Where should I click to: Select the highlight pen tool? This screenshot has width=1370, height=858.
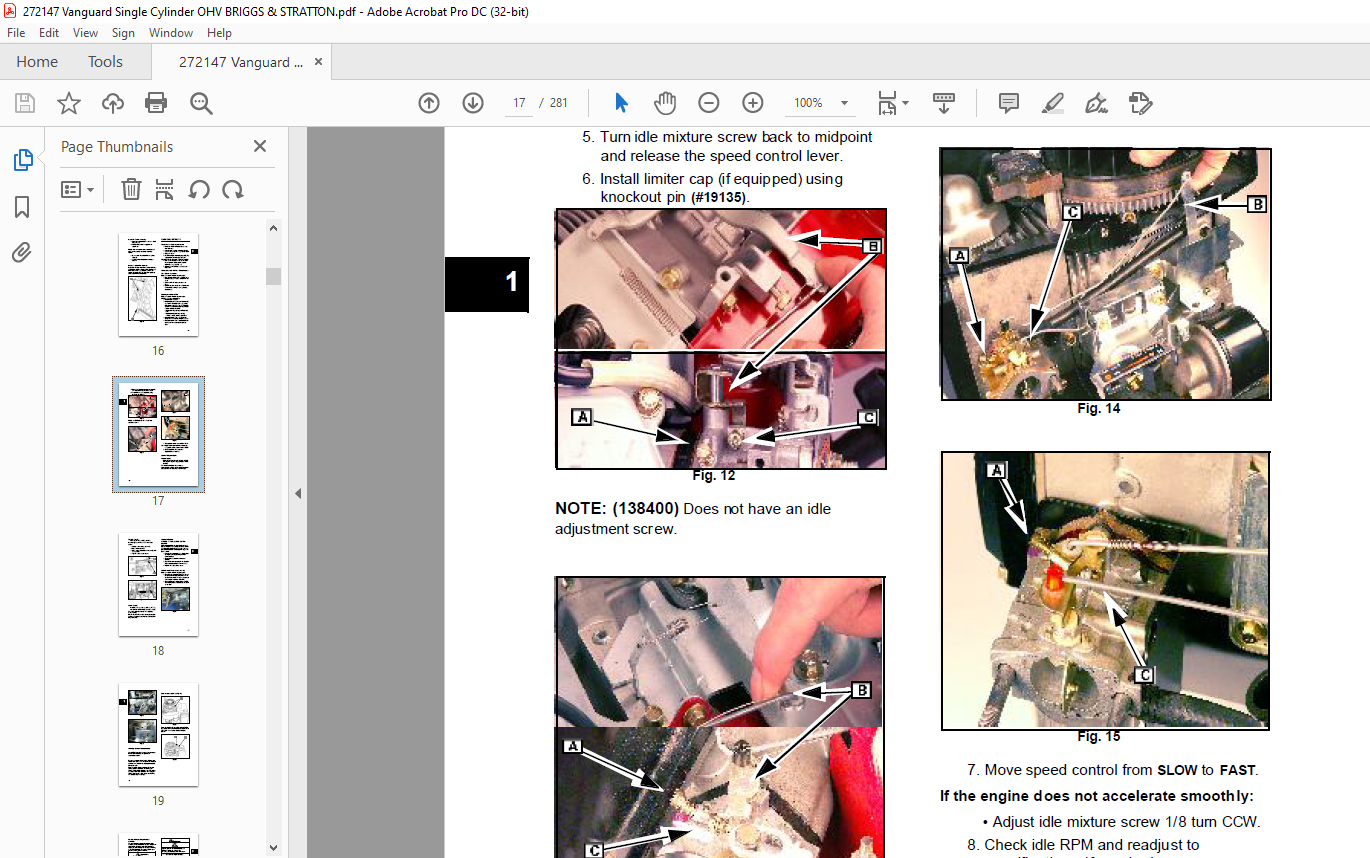pos(1053,103)
